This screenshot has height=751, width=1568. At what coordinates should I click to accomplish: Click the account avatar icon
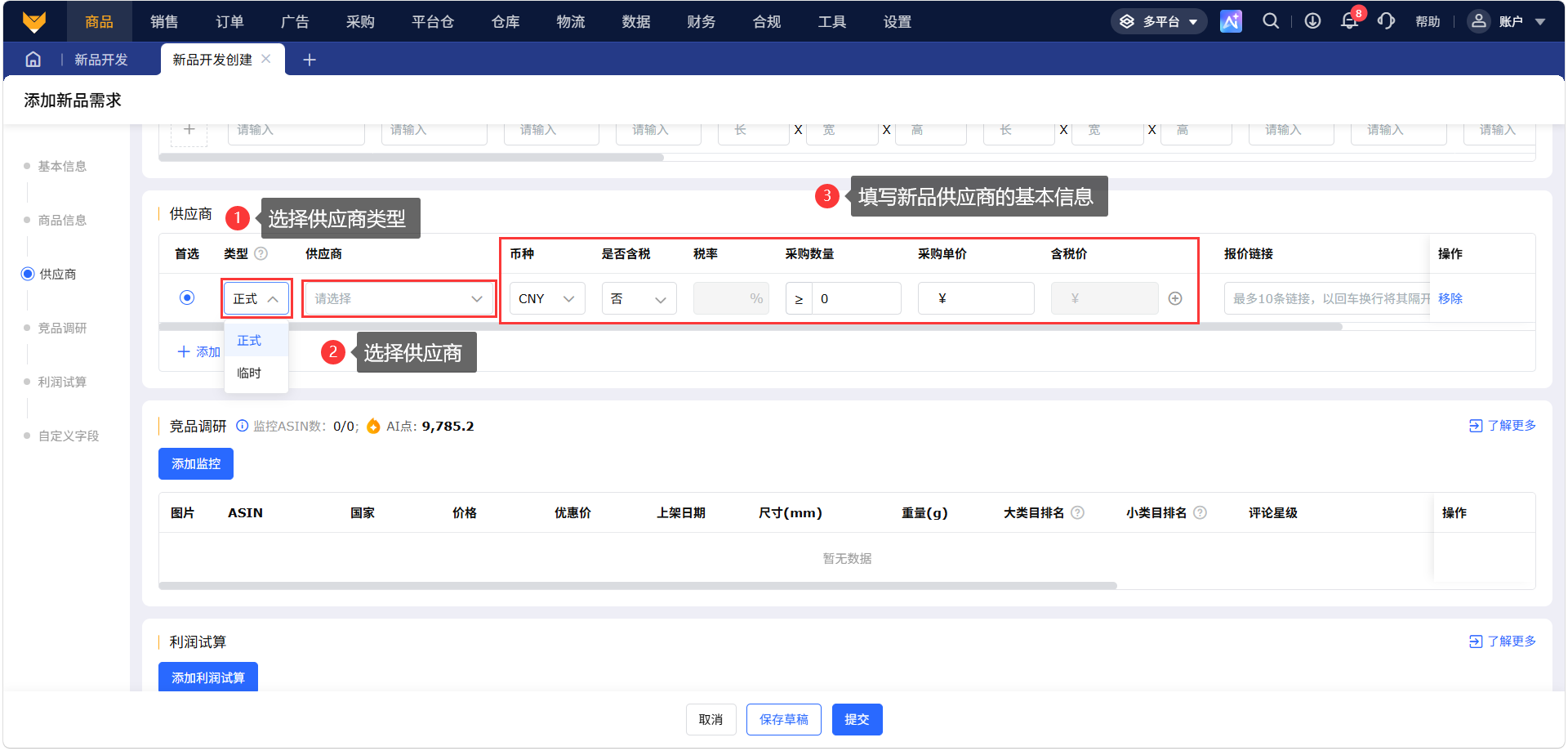click(x=1478, y=21)
